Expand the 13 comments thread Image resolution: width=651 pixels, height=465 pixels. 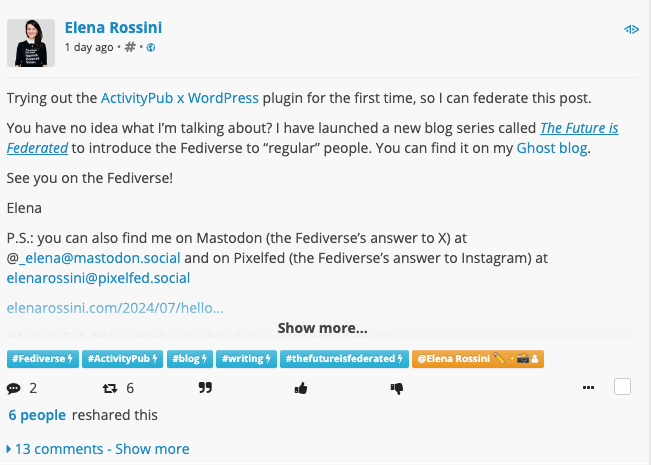point(97,449)
